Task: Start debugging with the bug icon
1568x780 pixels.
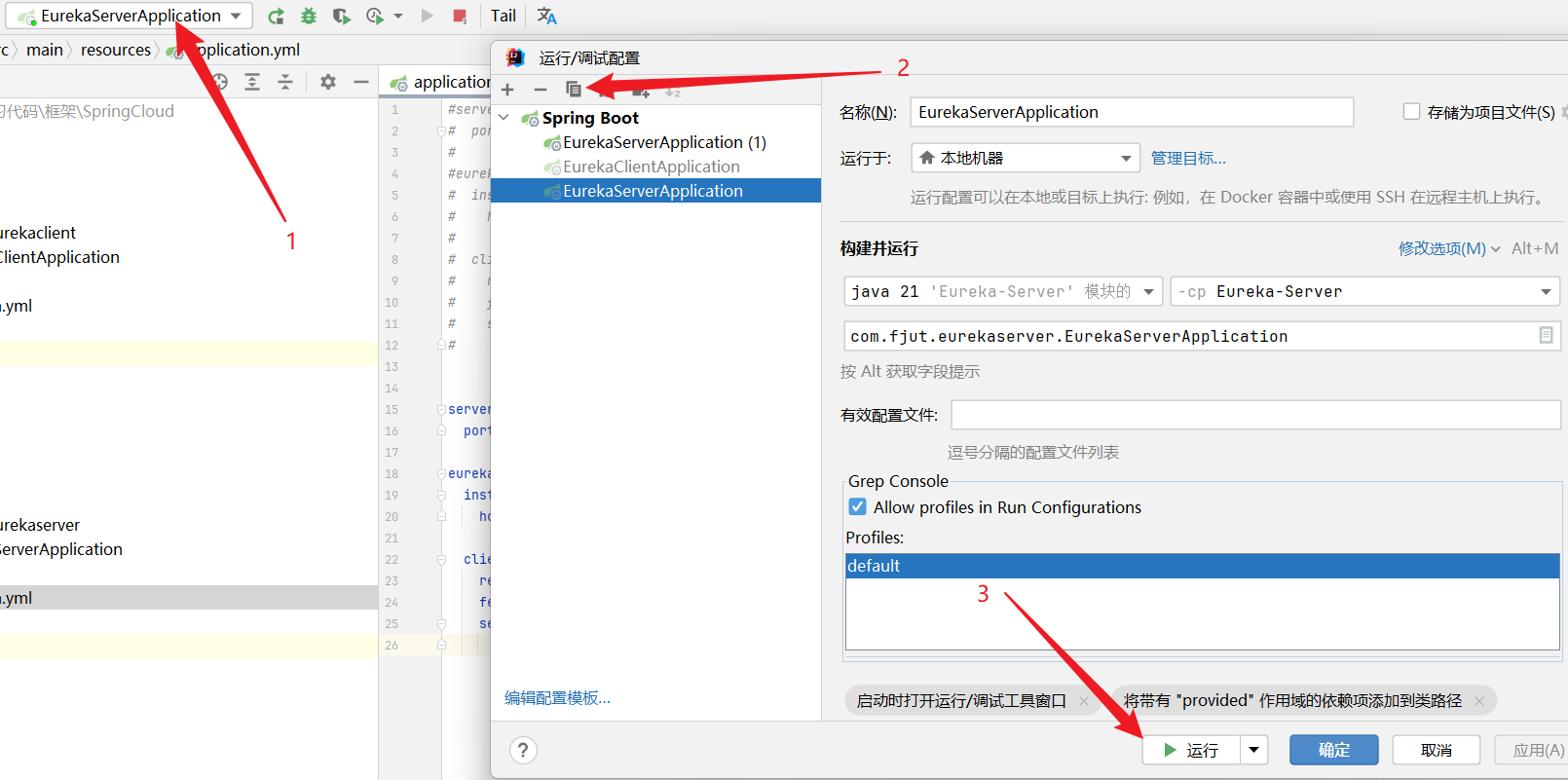Action: pyautogui.click(x=309, y=16)
